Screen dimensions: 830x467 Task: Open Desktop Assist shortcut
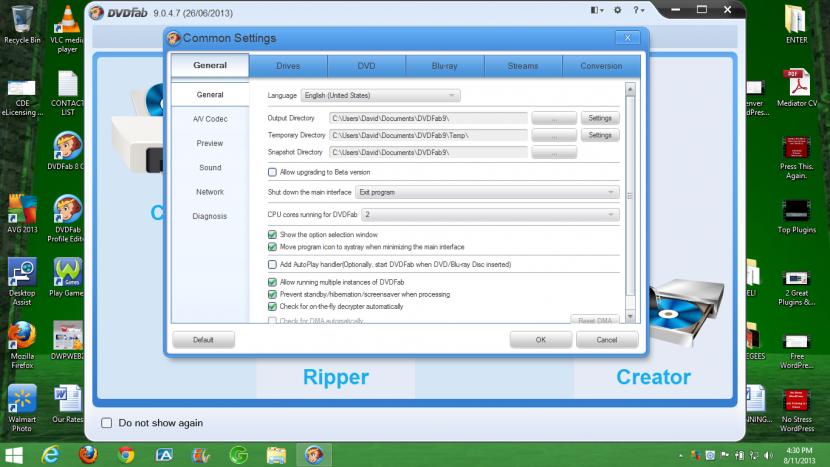(22, 282)
